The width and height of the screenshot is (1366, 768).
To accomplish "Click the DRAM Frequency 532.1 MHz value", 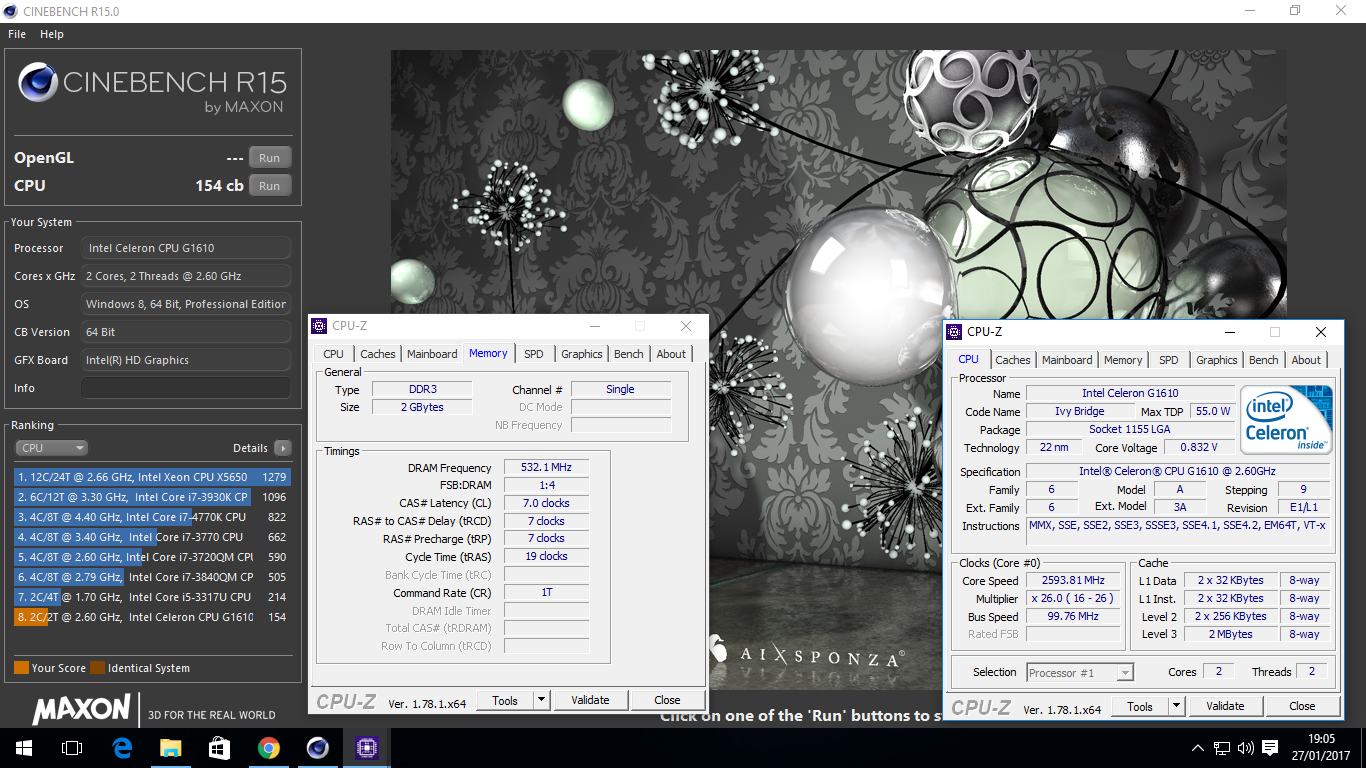I will [x=546, y=467].
